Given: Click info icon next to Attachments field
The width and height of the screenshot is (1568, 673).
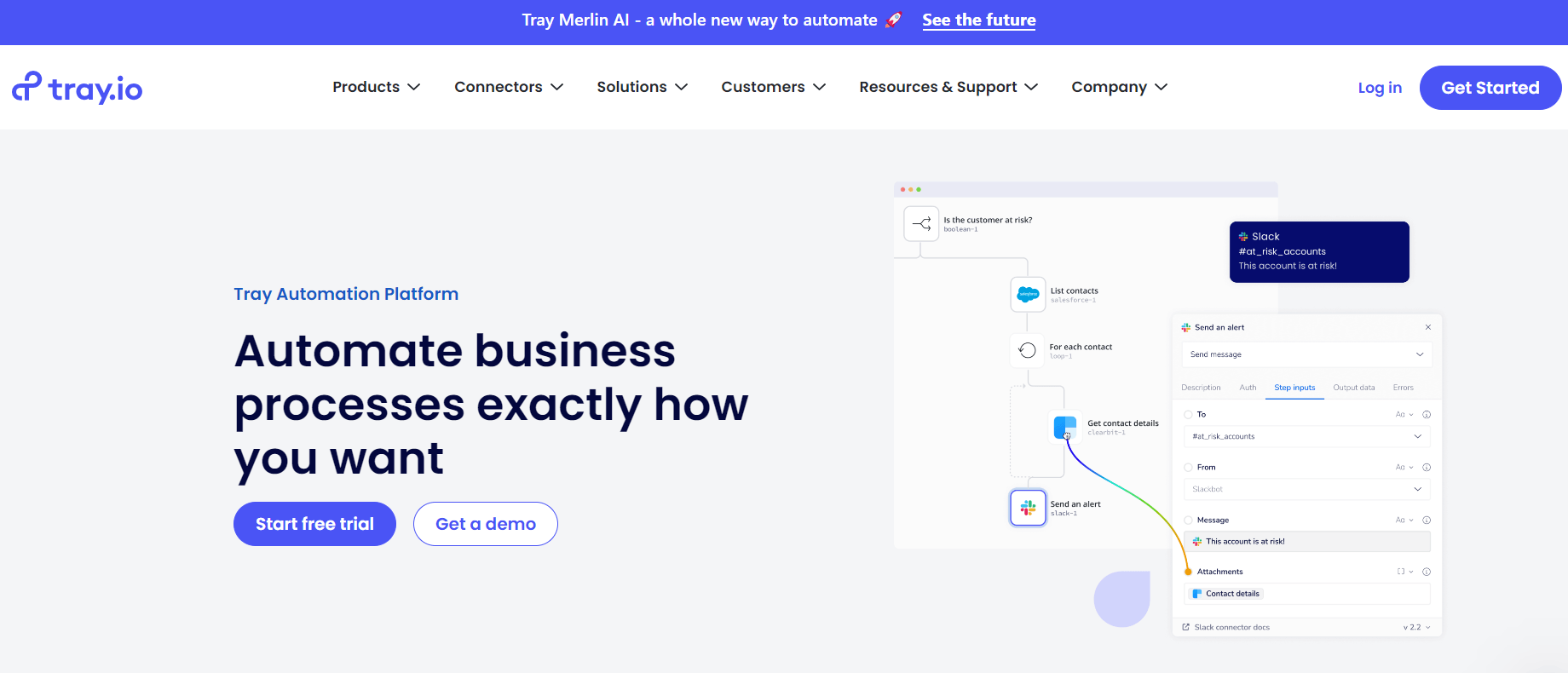Looking at the screenshot, I should 1427,572.
